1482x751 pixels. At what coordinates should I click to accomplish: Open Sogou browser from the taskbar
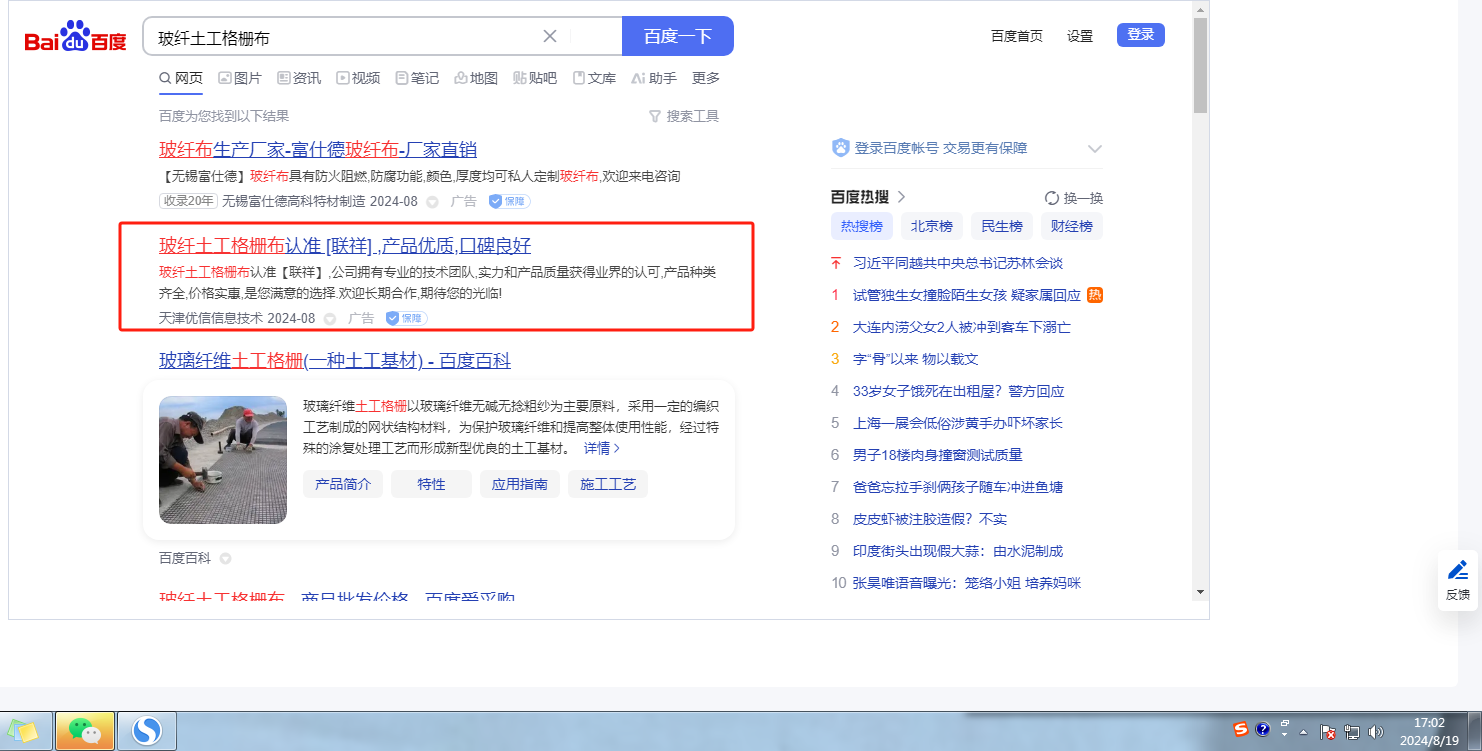(147, 731)
